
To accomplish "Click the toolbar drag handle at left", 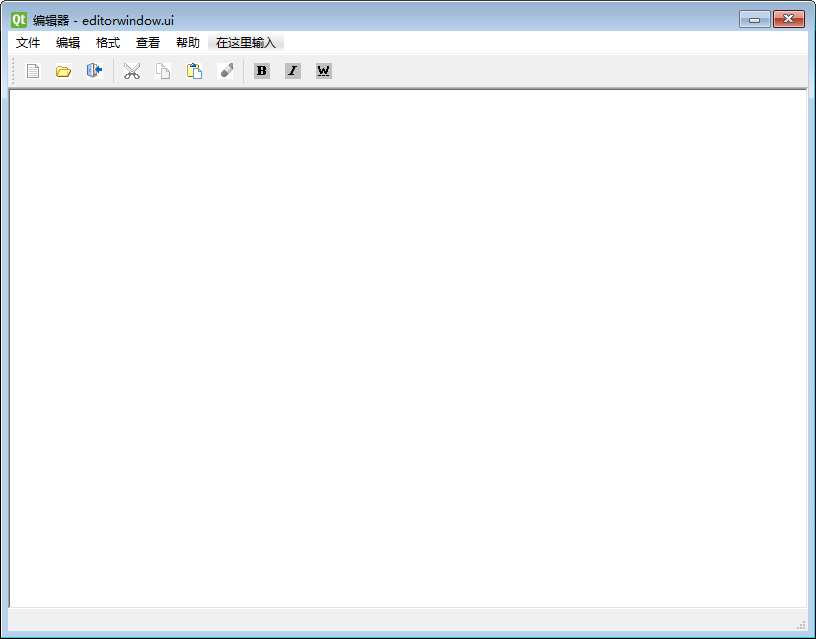I will click(x=13, y=71).
